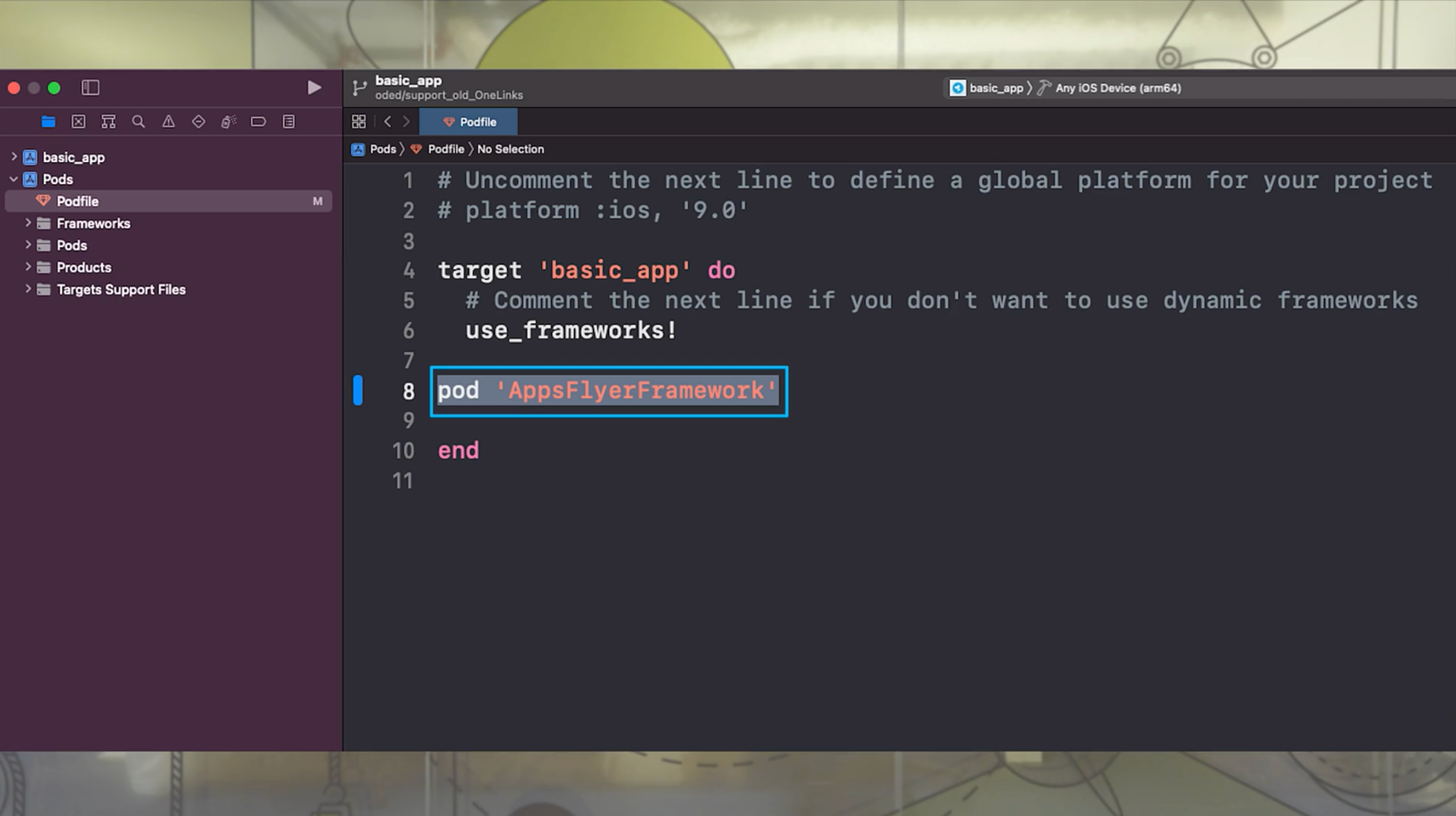This screenshot has width=1456, height=816.
Task: Open the Source Control navigator
Action: click(78, 122)
